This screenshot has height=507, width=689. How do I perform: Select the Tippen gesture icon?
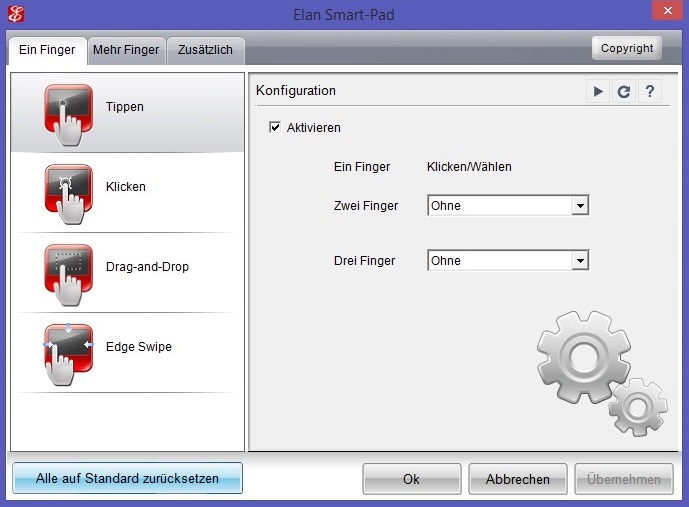click(x=69, y=115)
